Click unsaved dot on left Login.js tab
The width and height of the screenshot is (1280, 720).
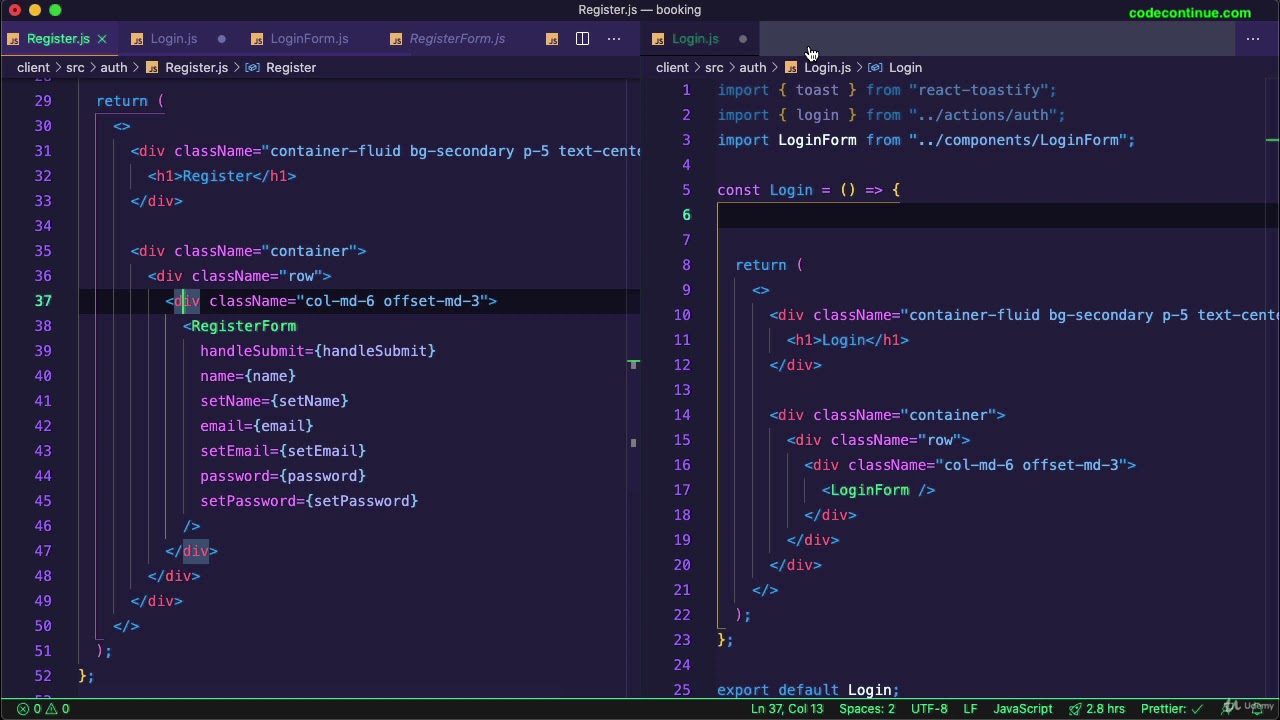tap(222, 39)
